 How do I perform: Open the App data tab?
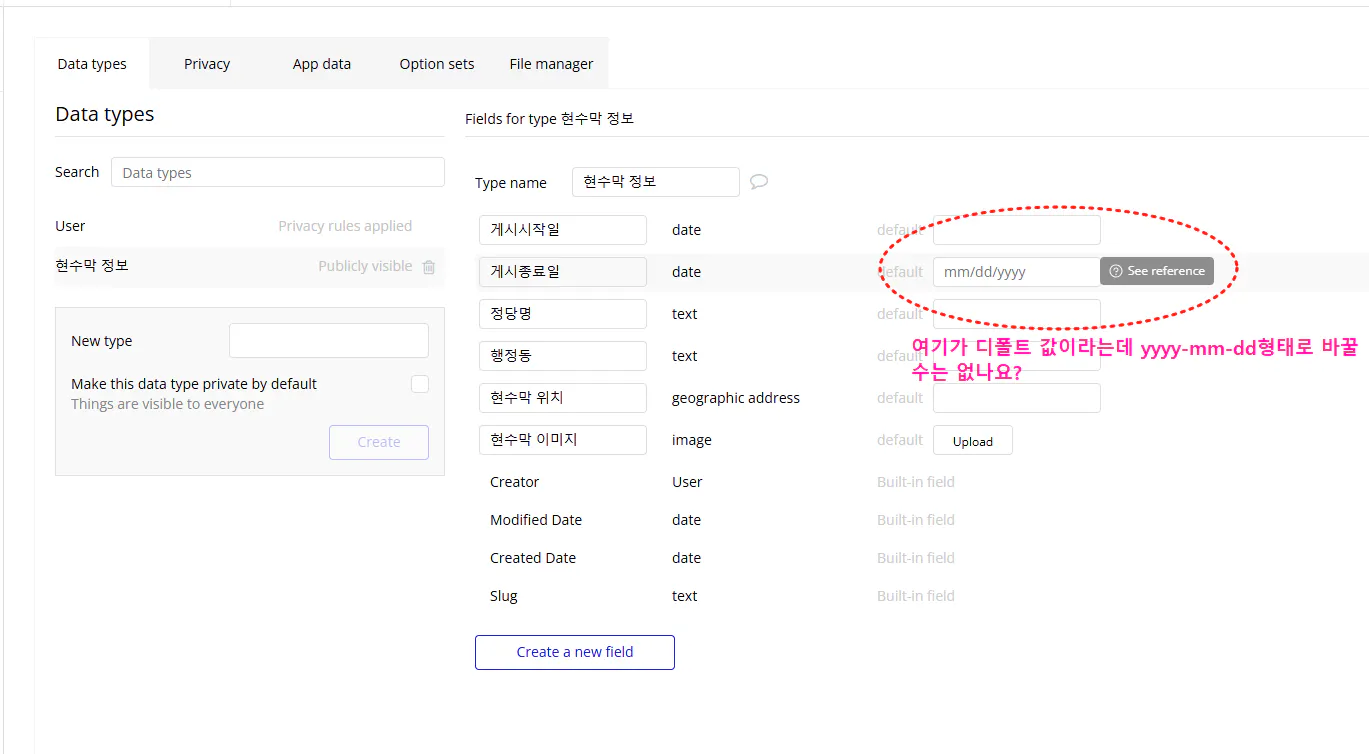(x=321, y=63)
